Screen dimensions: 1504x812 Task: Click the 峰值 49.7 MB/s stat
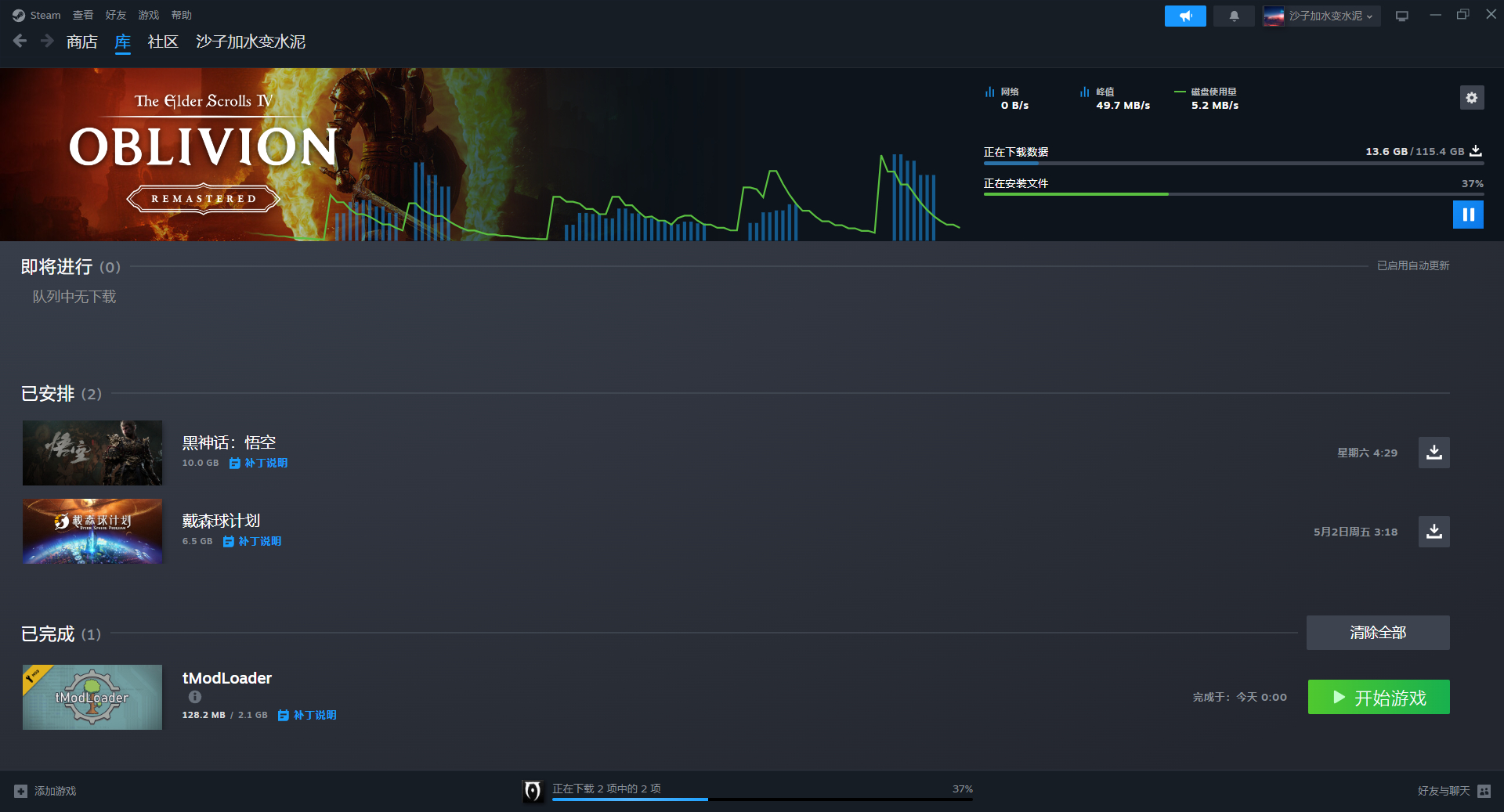coord(1115,99)
